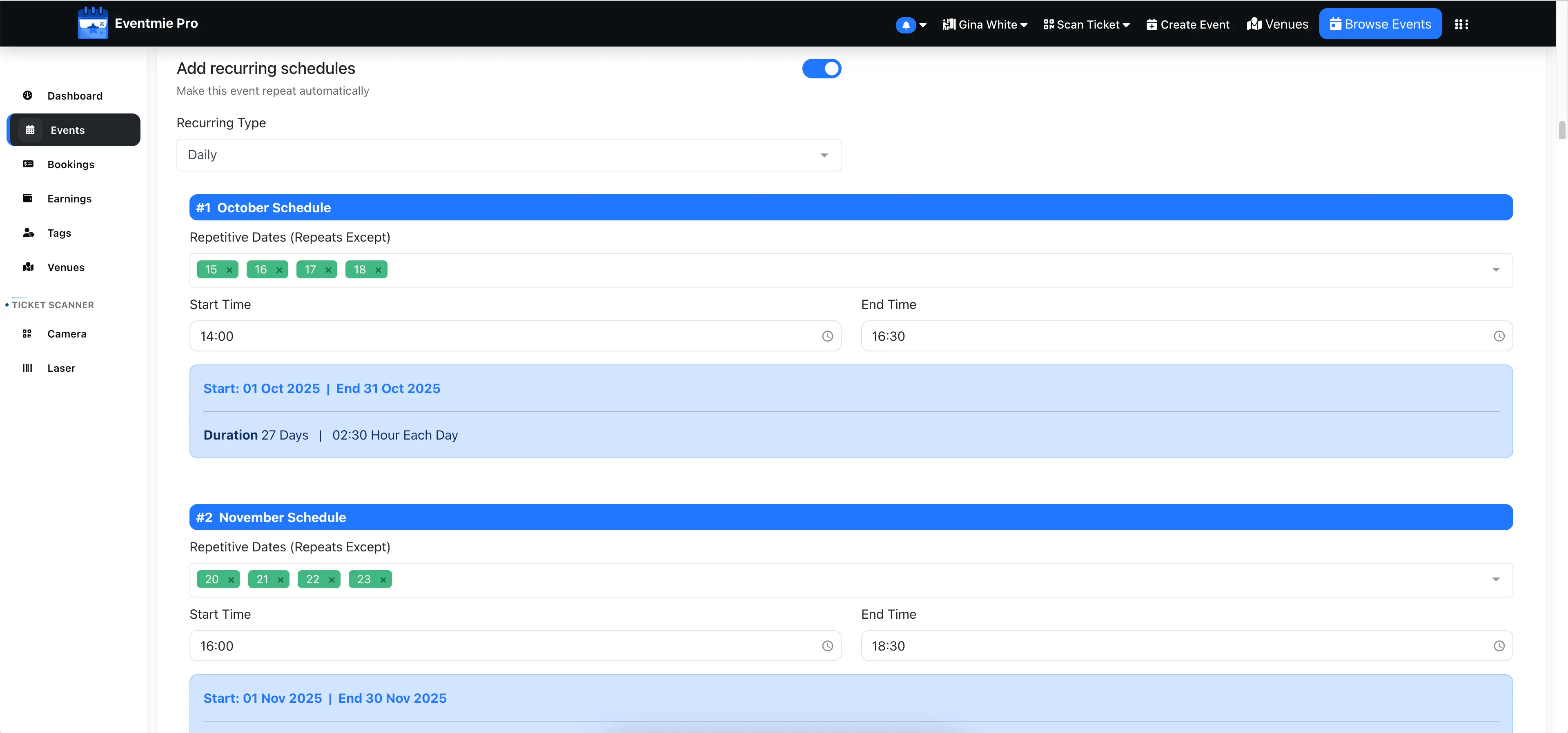
Task: Click the November Start Time clock icon
Action: (x=827, y=646)
